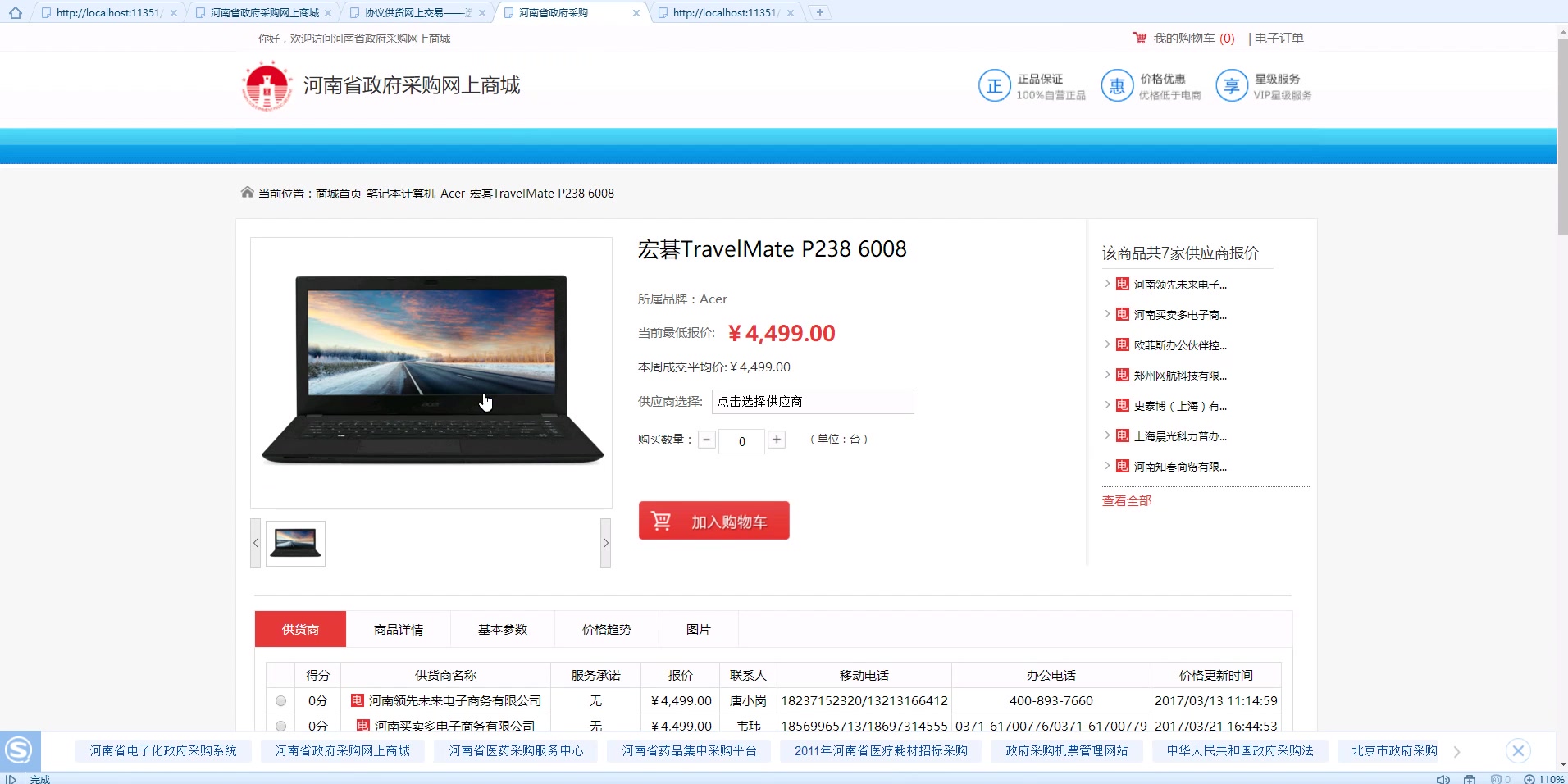The height and width of the screenshot is (784, 1568).
Task: Expand the 史泰博（上海）有 supplier arrow
Action: click(x=1107, y=405)
